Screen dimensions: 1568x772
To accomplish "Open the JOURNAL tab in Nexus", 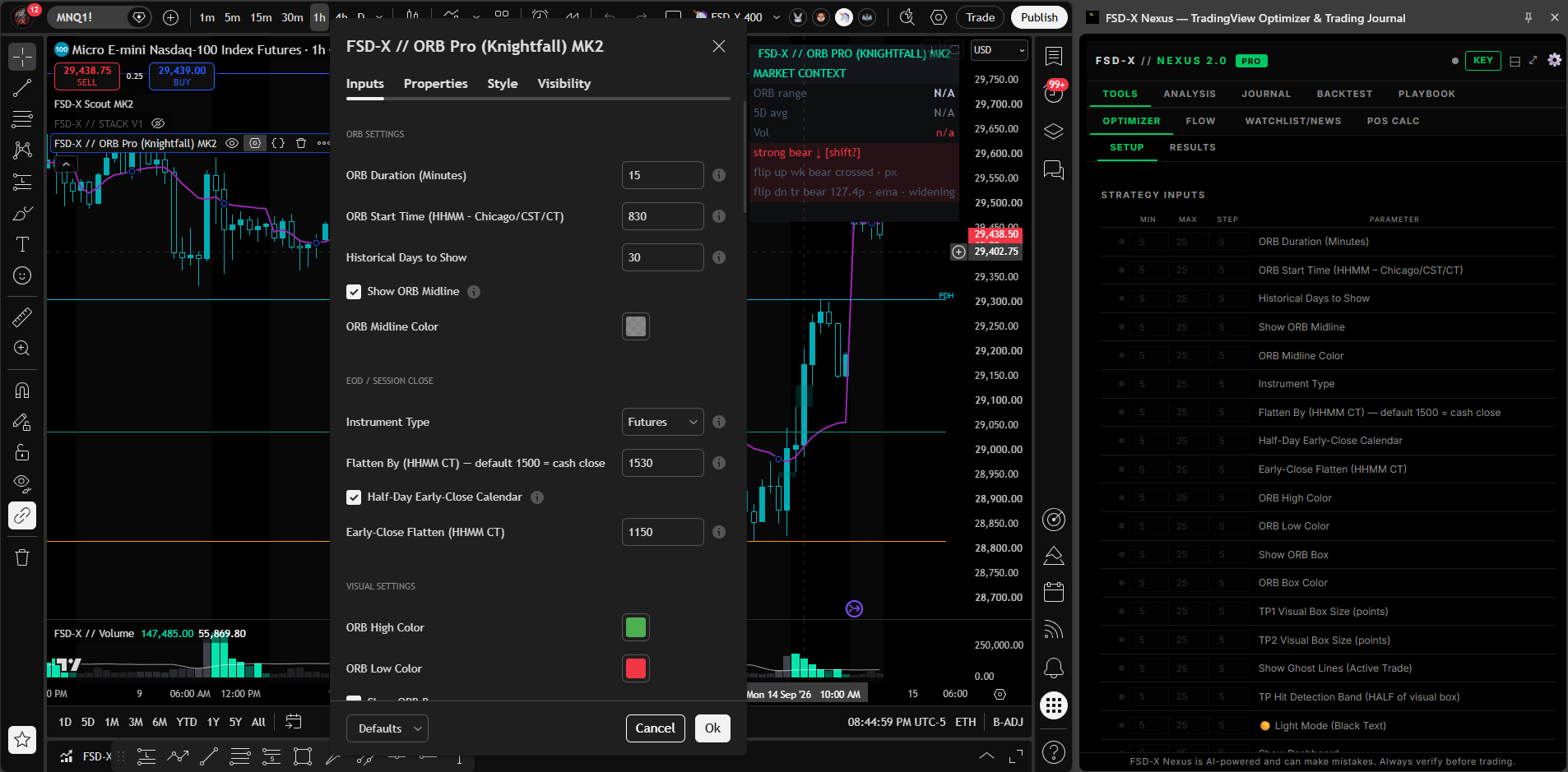I will click(x=1266, y=94).
